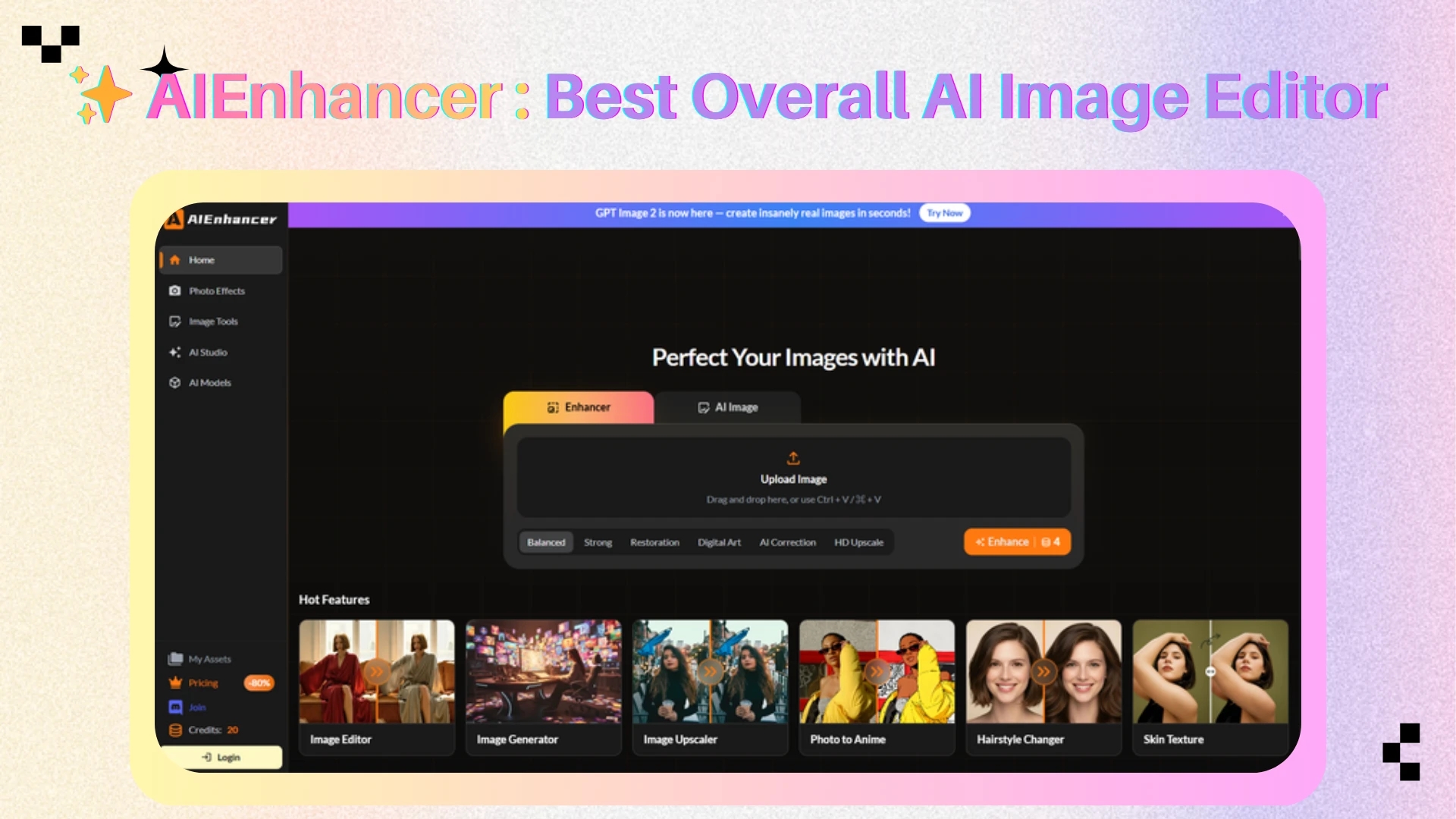The width and height of the screenshot is (1456, 819).
Task: Click the AI Image tab icon
Action: click(x=704, y=408)
